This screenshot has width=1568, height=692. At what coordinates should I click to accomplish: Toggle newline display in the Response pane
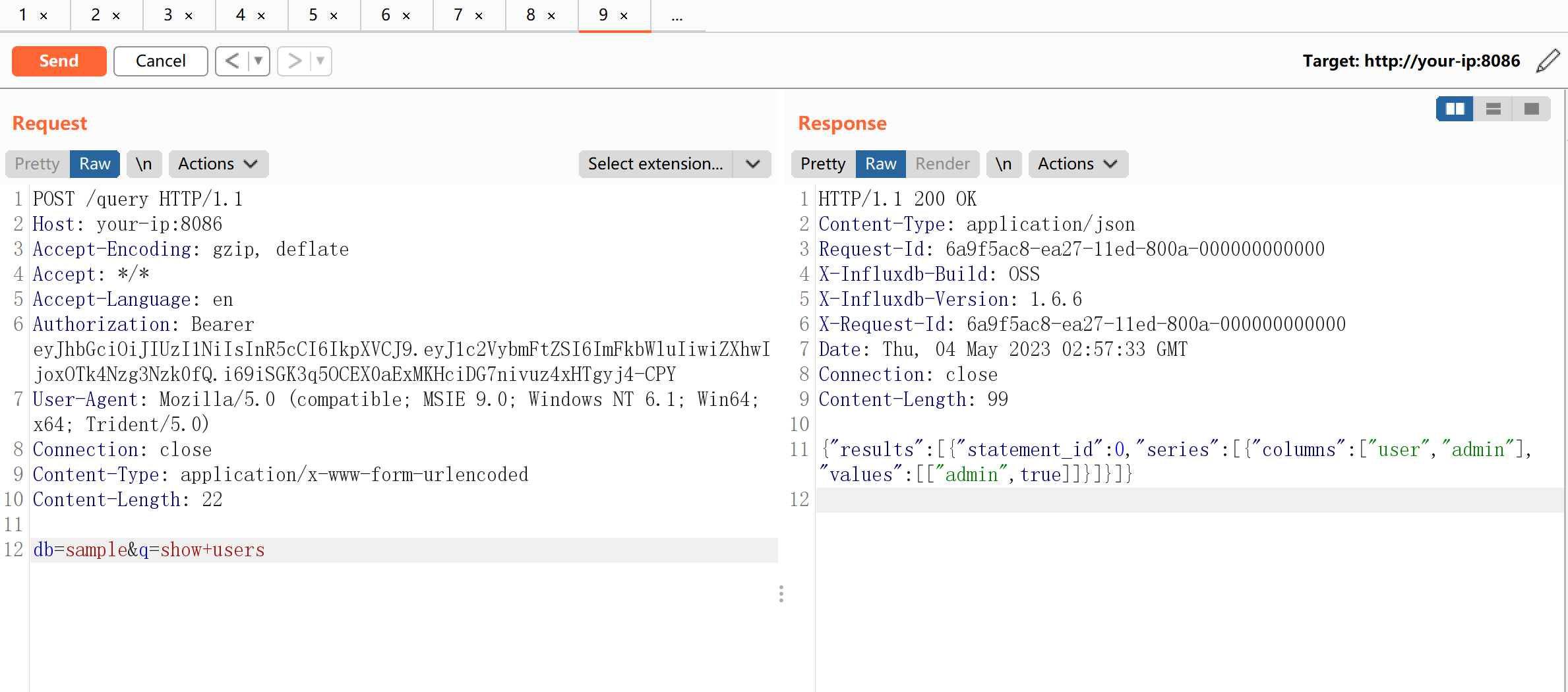tap(1003, 164)
